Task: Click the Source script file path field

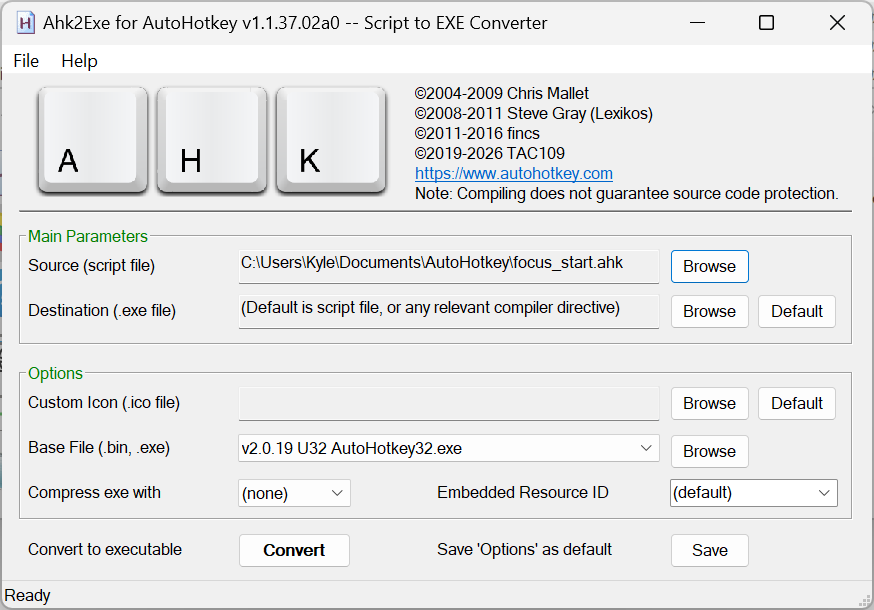Action: click(x=448, y=264)
